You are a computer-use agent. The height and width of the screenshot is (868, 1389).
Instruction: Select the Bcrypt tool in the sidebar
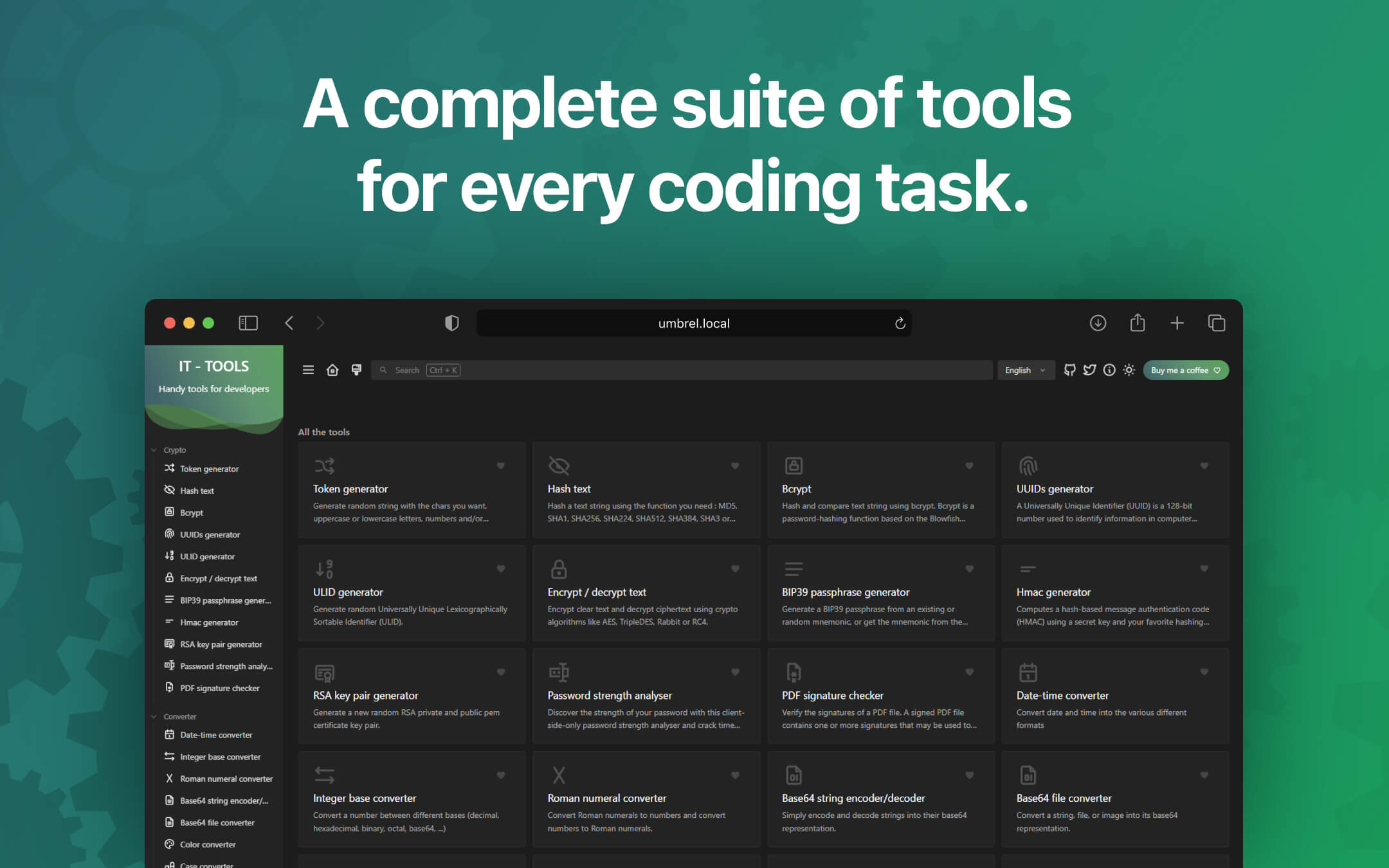coord(191,512)
